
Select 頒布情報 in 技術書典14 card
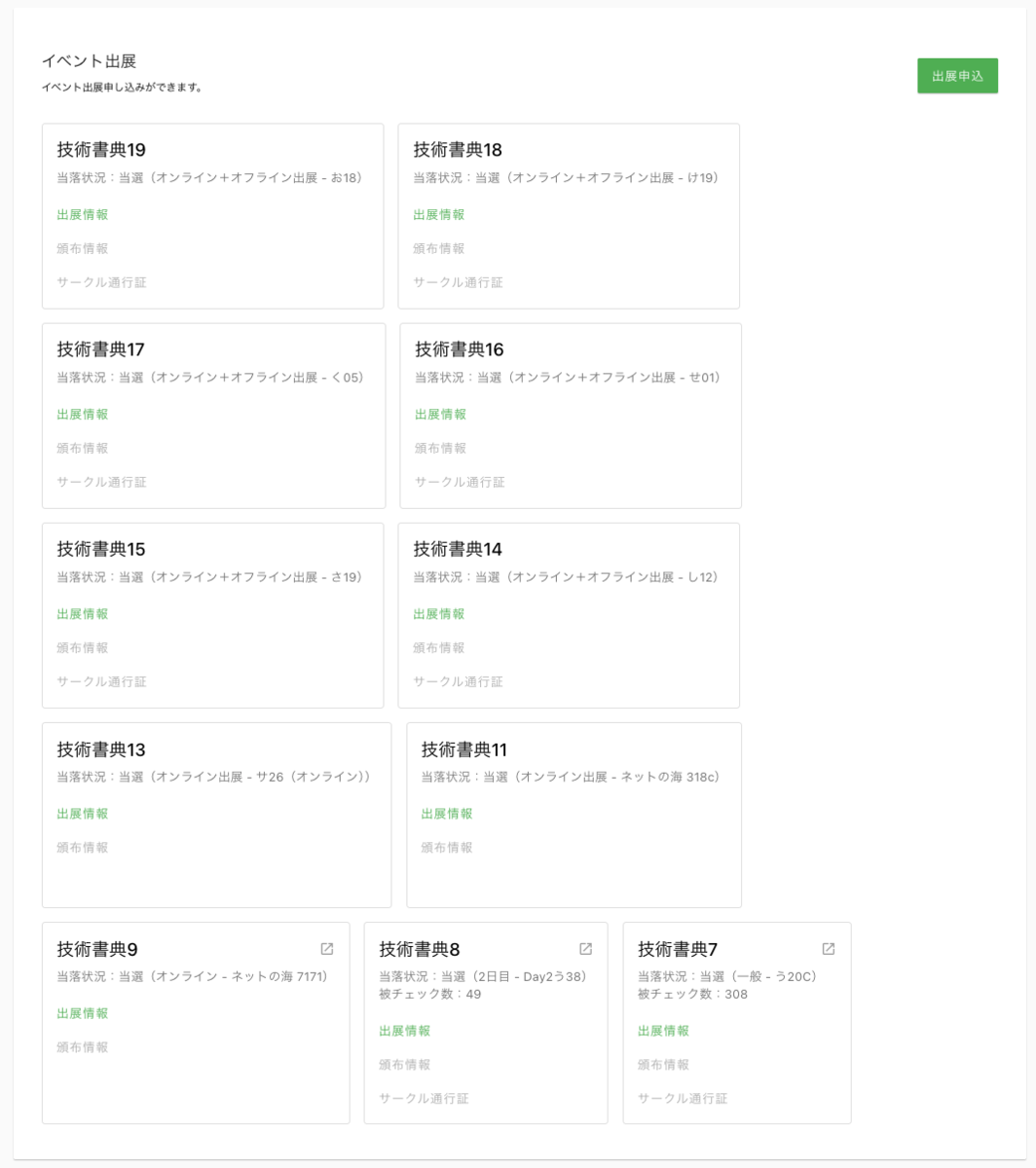point(439,647)
